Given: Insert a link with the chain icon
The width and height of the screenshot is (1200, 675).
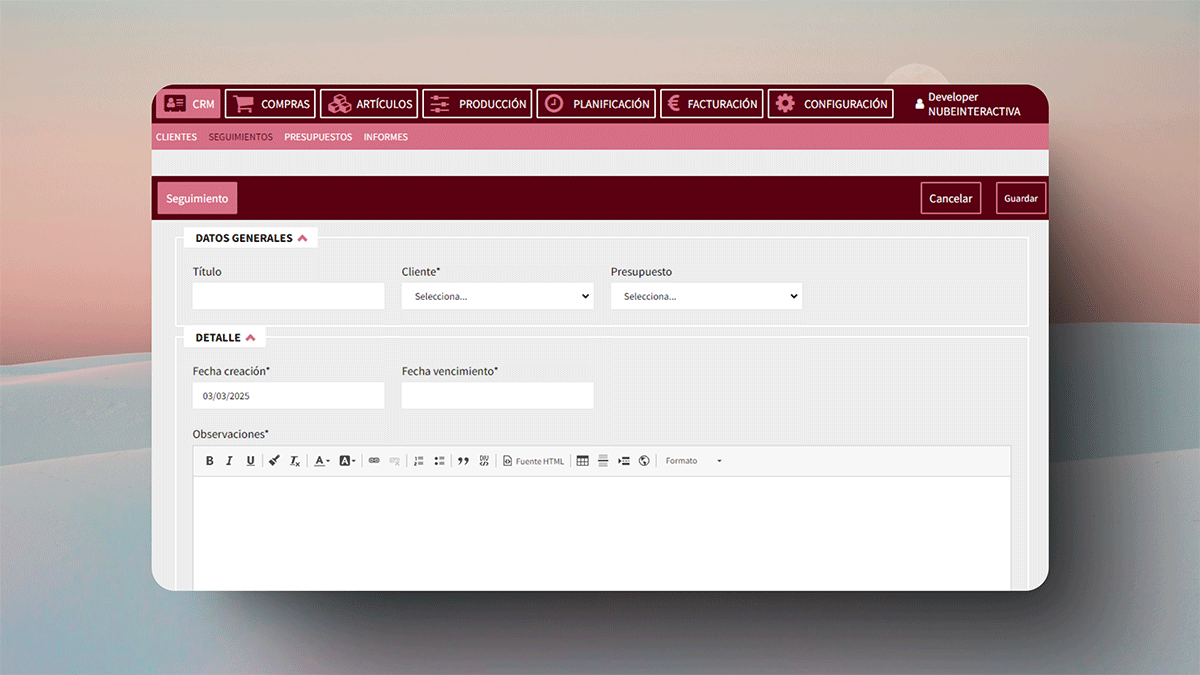Looking at the screenshot, I should click(374, 461).
